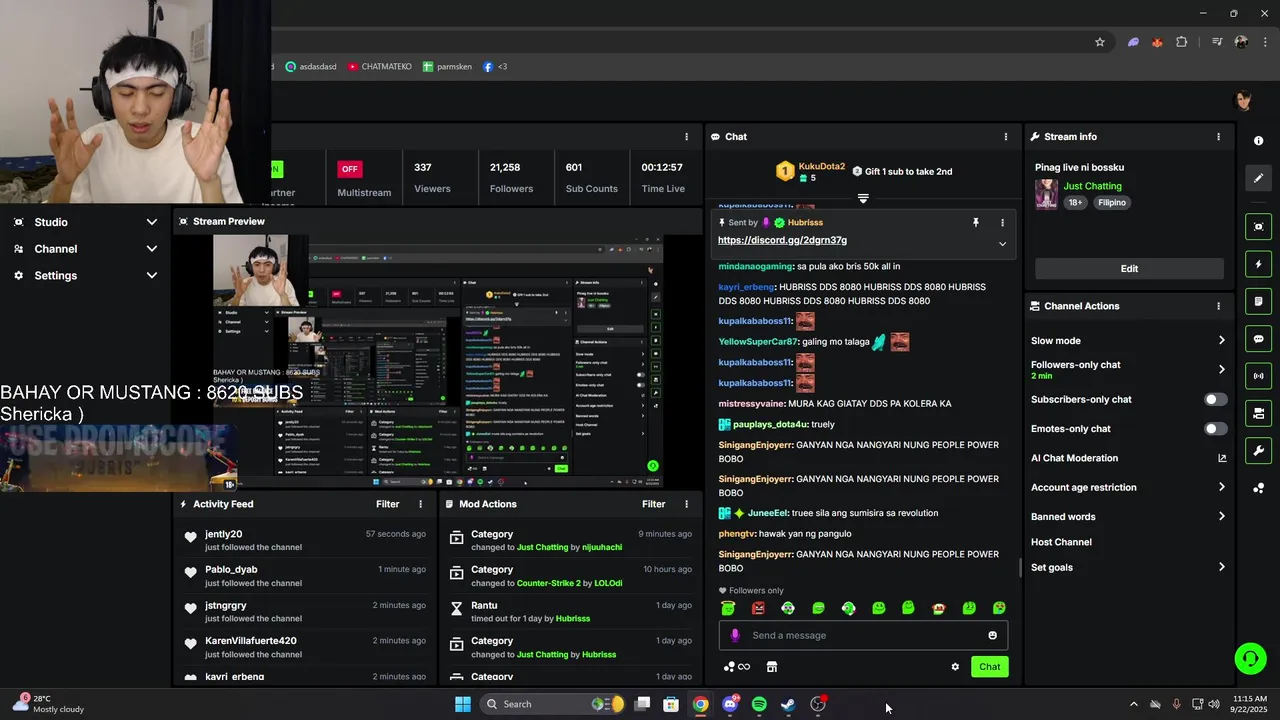The image size is (1280, 720).
Task: Open Followers-only chat options
Action: [1128, 370]
